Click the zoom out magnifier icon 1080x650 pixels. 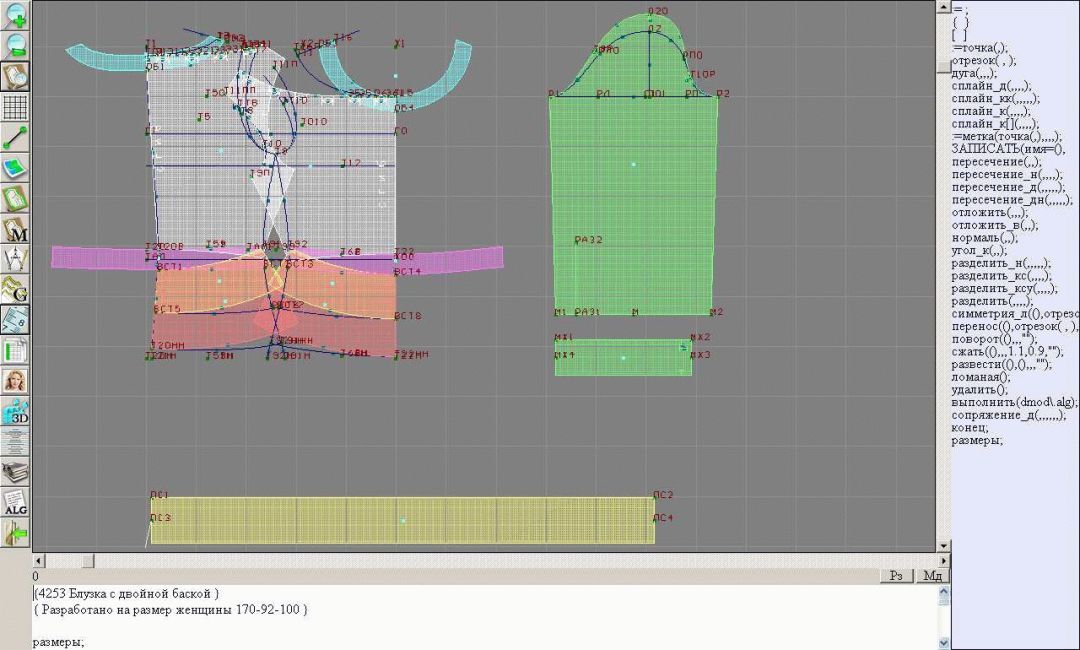[15, 46]
